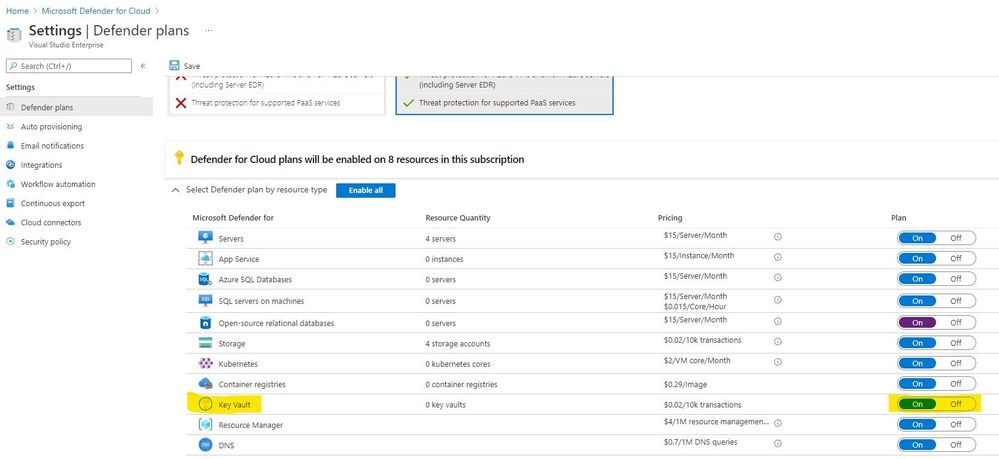This screenshot has width=999, height=459.
Task: Click the Enable all button
Action: 366,191
